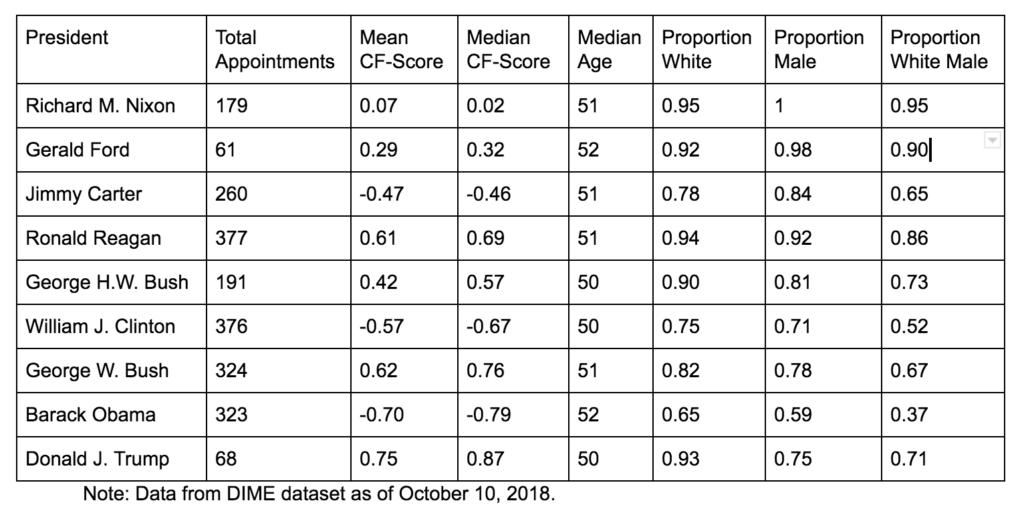Select Donald J. Trump name cell
Screen dimensions: 1024x507
click(x=112, y=459)
